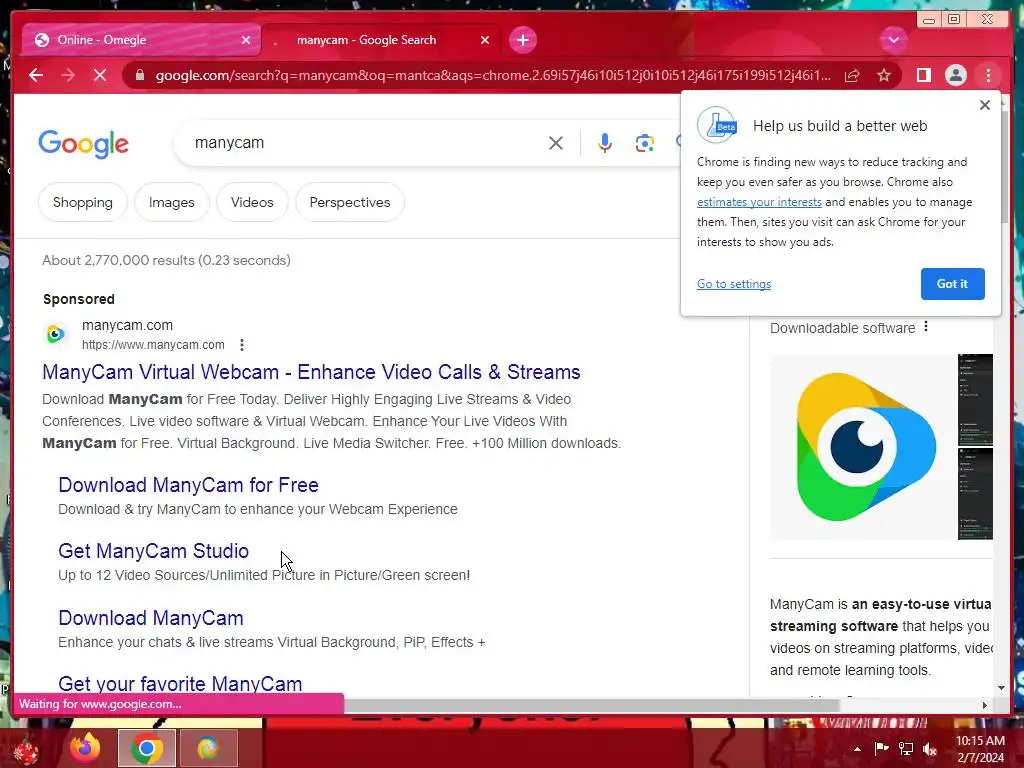Open Chrome's three-dot menu
This screenshot has height=768, width=1024.
click(x=988, y=75)
